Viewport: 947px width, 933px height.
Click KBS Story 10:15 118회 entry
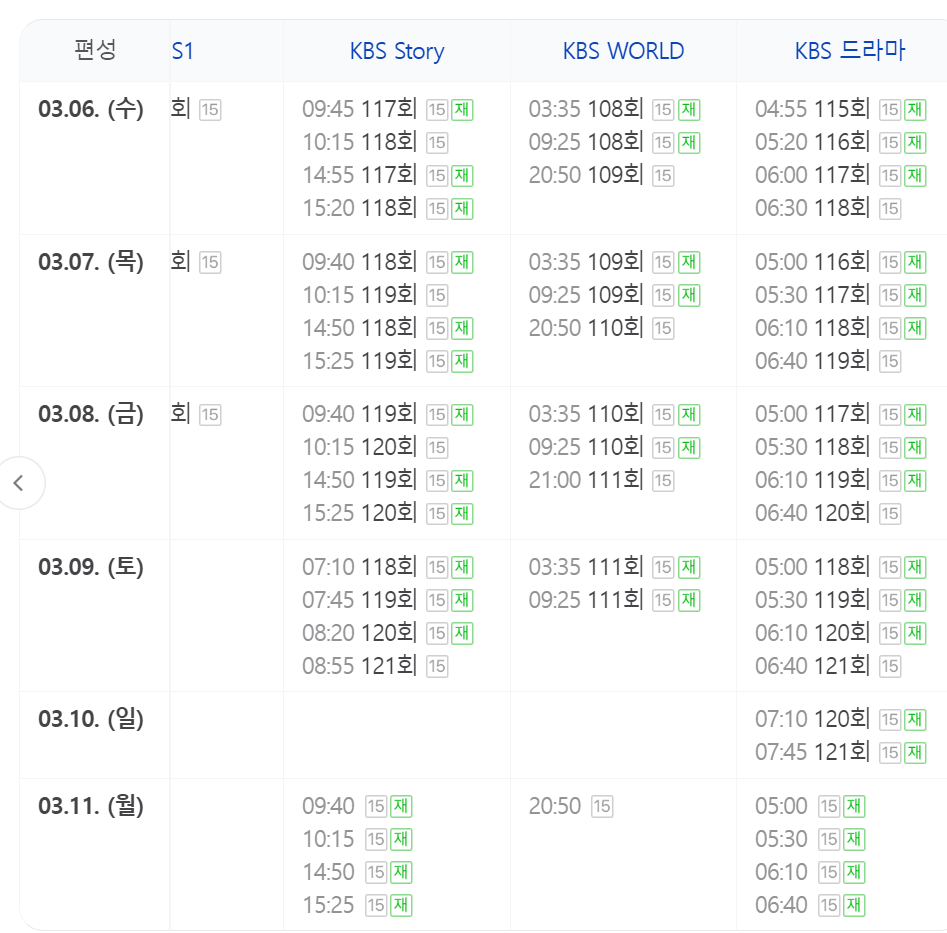[374, 143]
